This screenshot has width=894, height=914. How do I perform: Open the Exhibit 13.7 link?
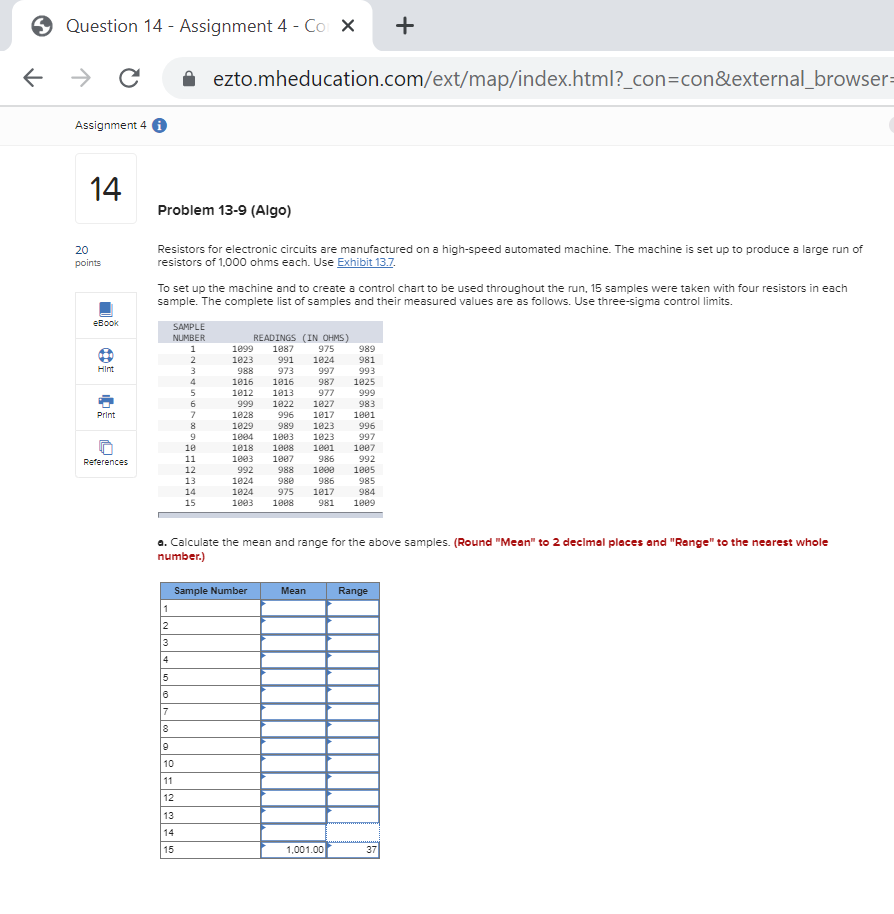(x=365, y=262)
